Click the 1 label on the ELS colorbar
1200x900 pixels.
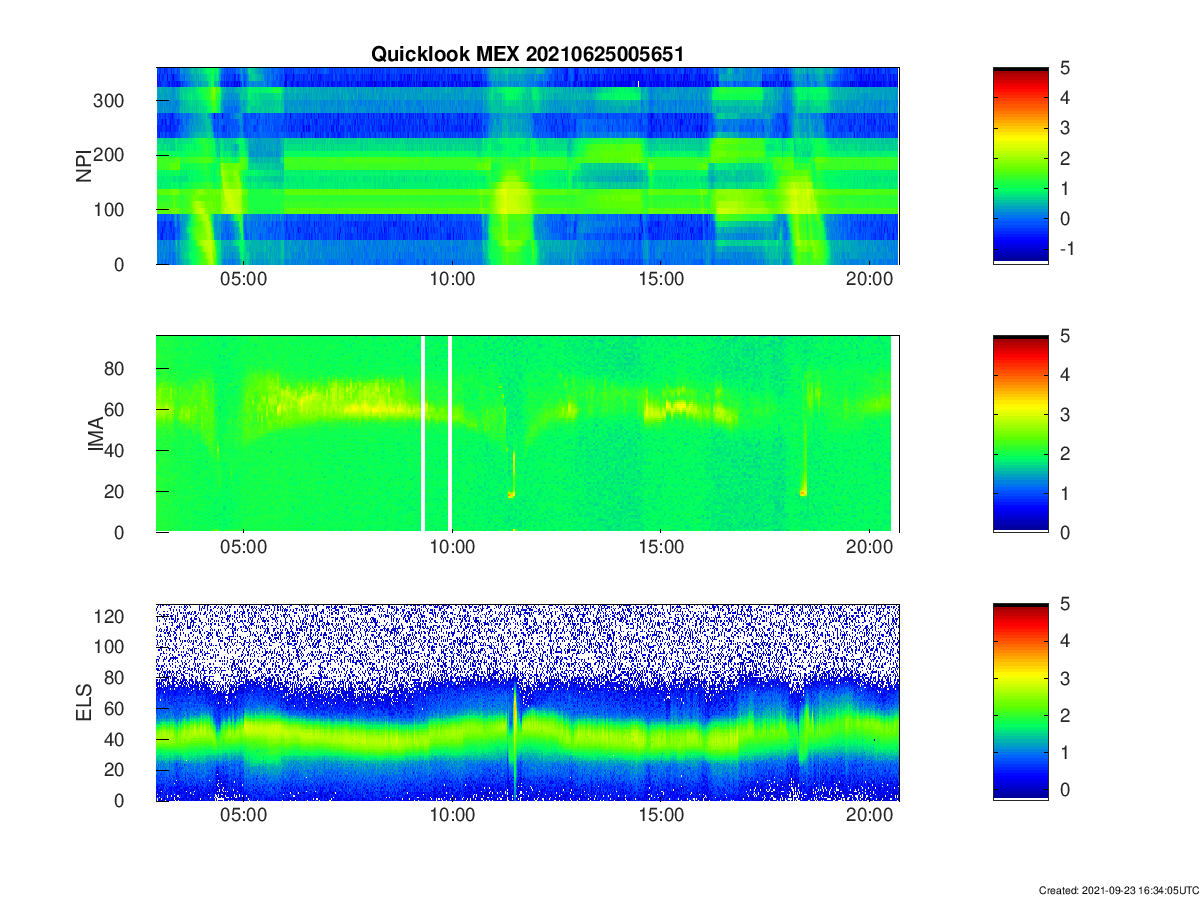pos(1064,752)
